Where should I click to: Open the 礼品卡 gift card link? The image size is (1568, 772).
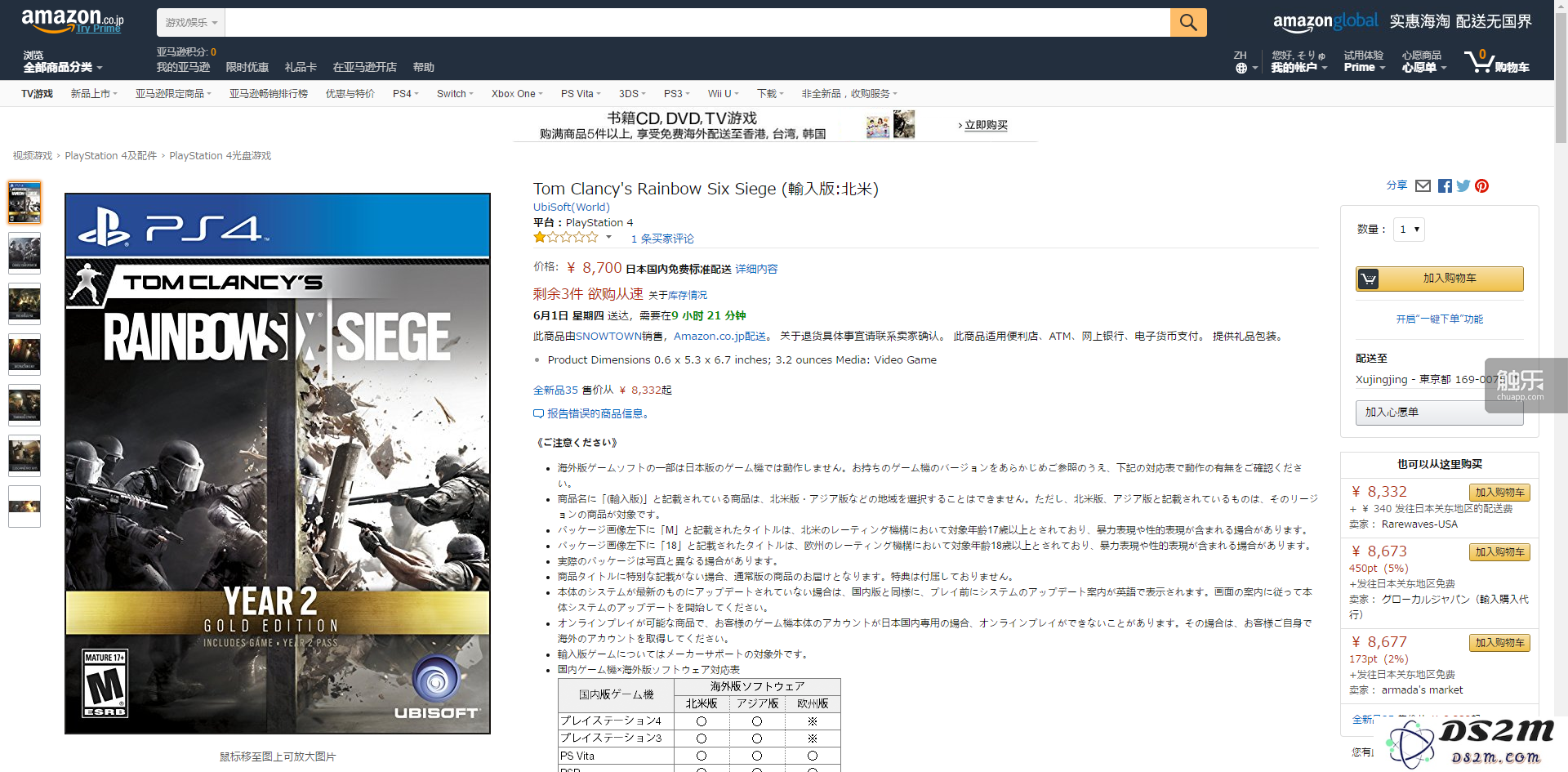(301, 68)
